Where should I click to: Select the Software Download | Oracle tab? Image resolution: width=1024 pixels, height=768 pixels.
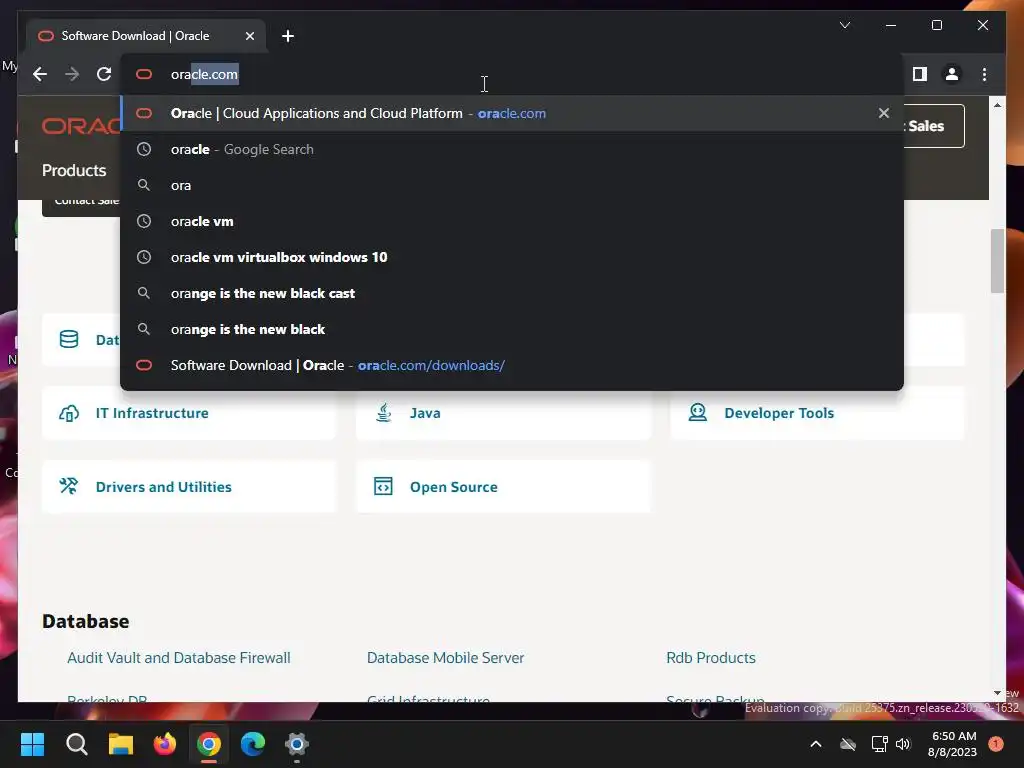click(146, 36)
